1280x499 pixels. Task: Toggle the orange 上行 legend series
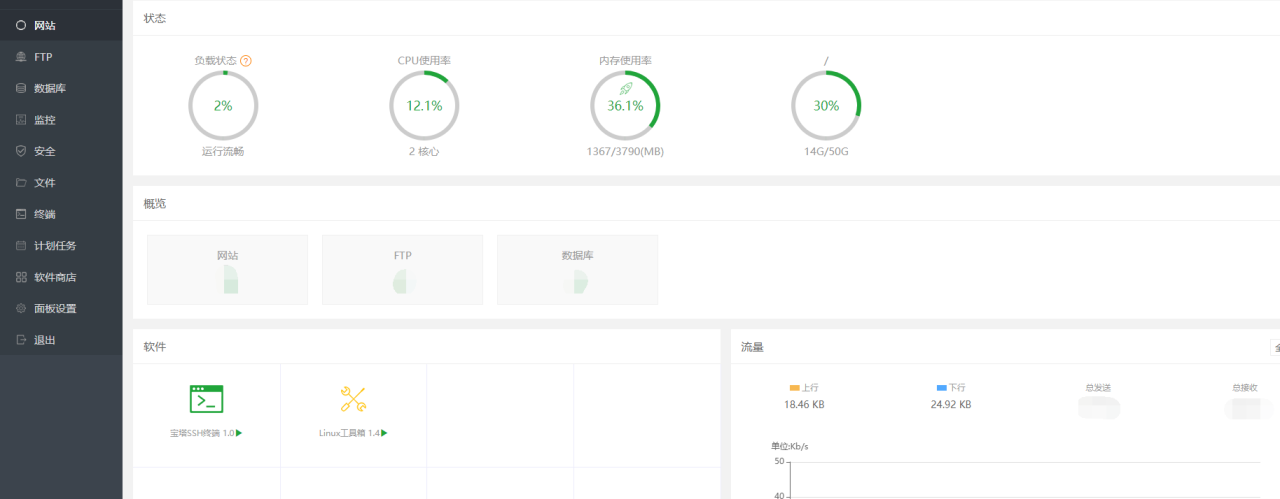pyautogui.click(x=804, y=387)
